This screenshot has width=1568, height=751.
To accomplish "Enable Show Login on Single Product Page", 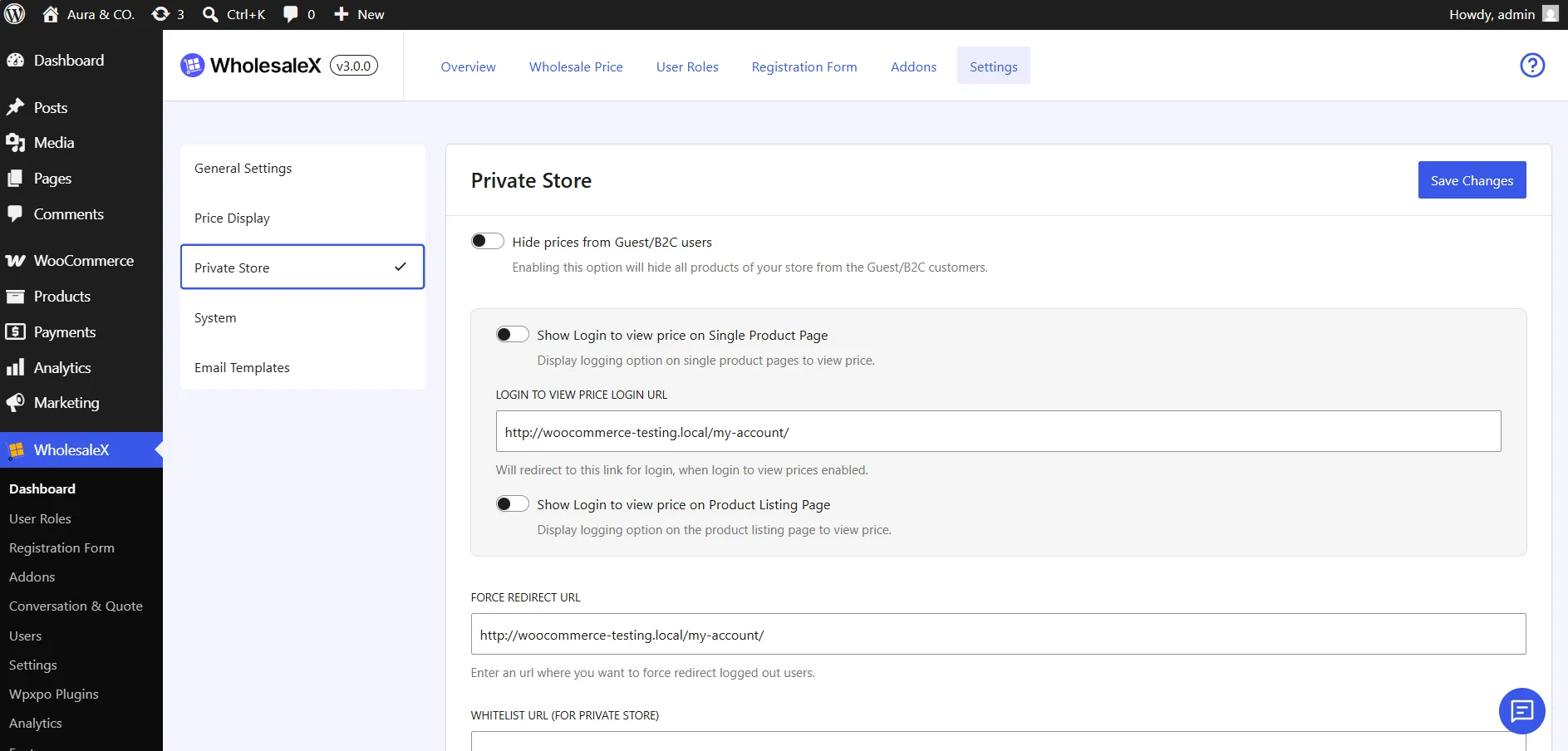I will pos(513,334).
